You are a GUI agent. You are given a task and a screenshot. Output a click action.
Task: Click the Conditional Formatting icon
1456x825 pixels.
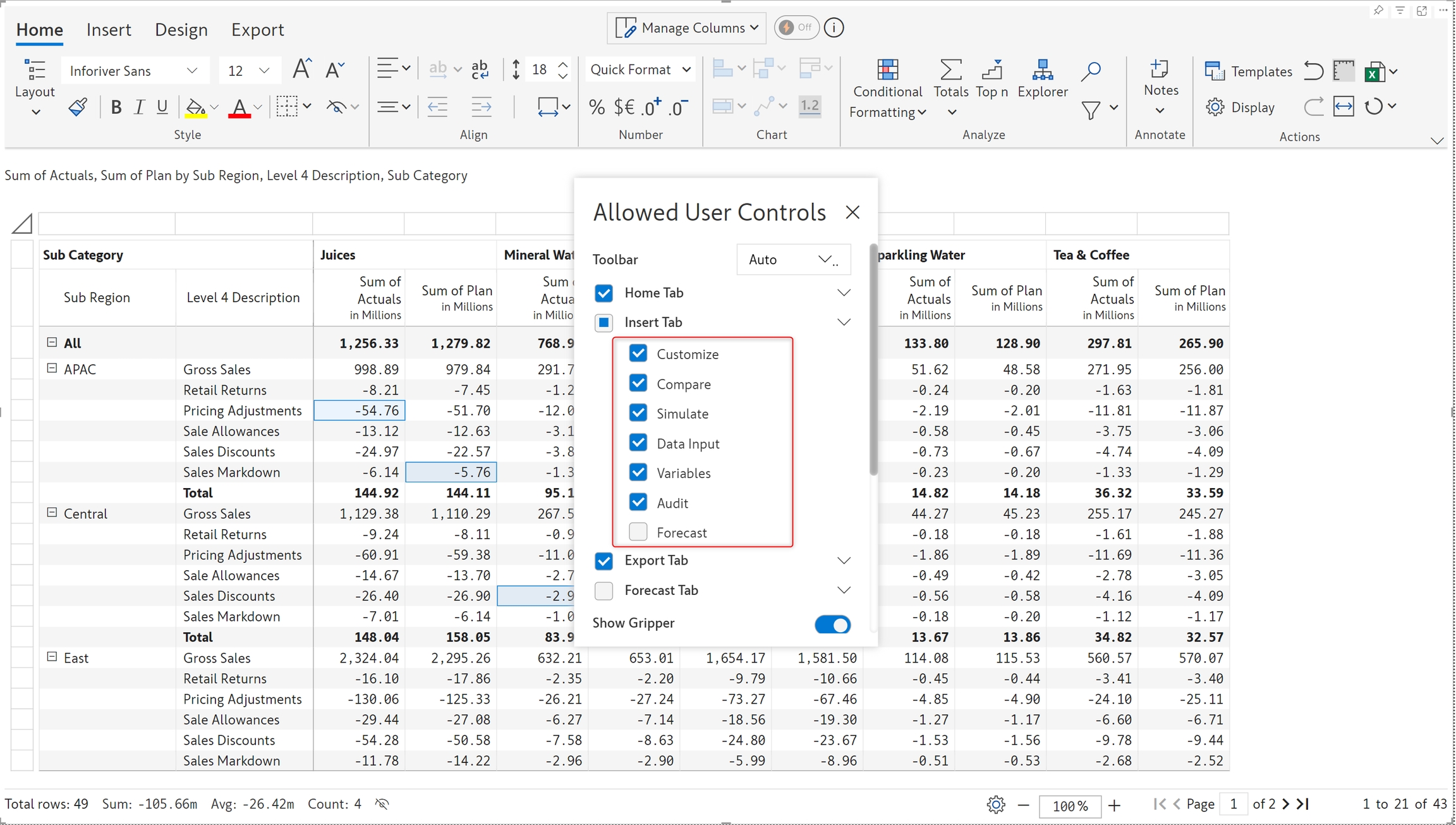(887, 71)
